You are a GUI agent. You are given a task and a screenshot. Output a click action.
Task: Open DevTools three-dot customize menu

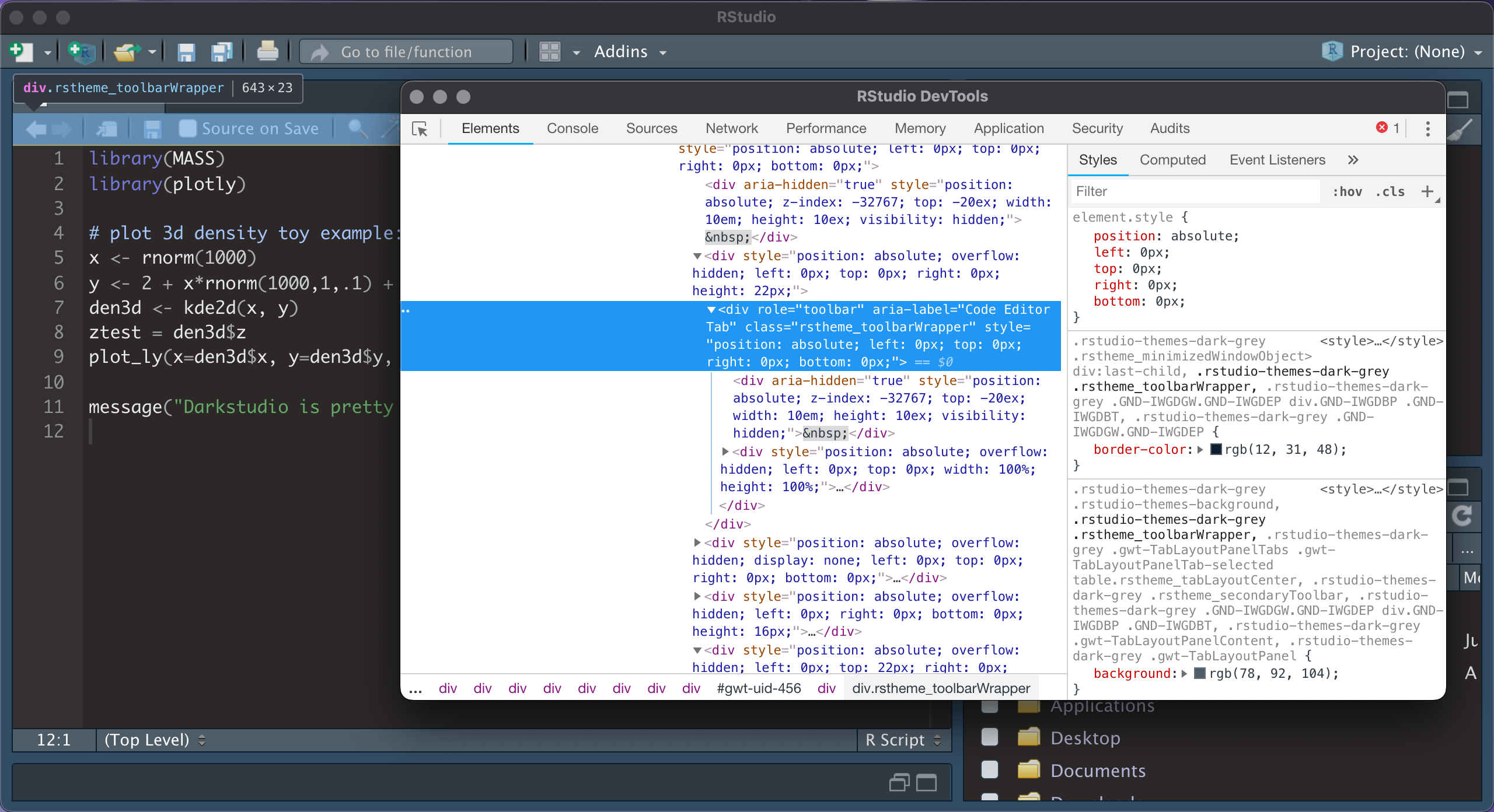coord(1427,128)
